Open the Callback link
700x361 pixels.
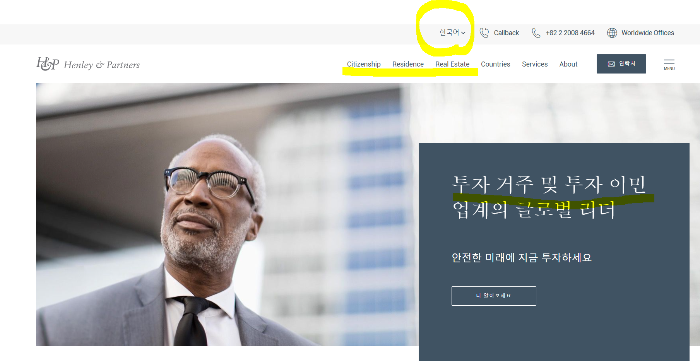(506, 33)
